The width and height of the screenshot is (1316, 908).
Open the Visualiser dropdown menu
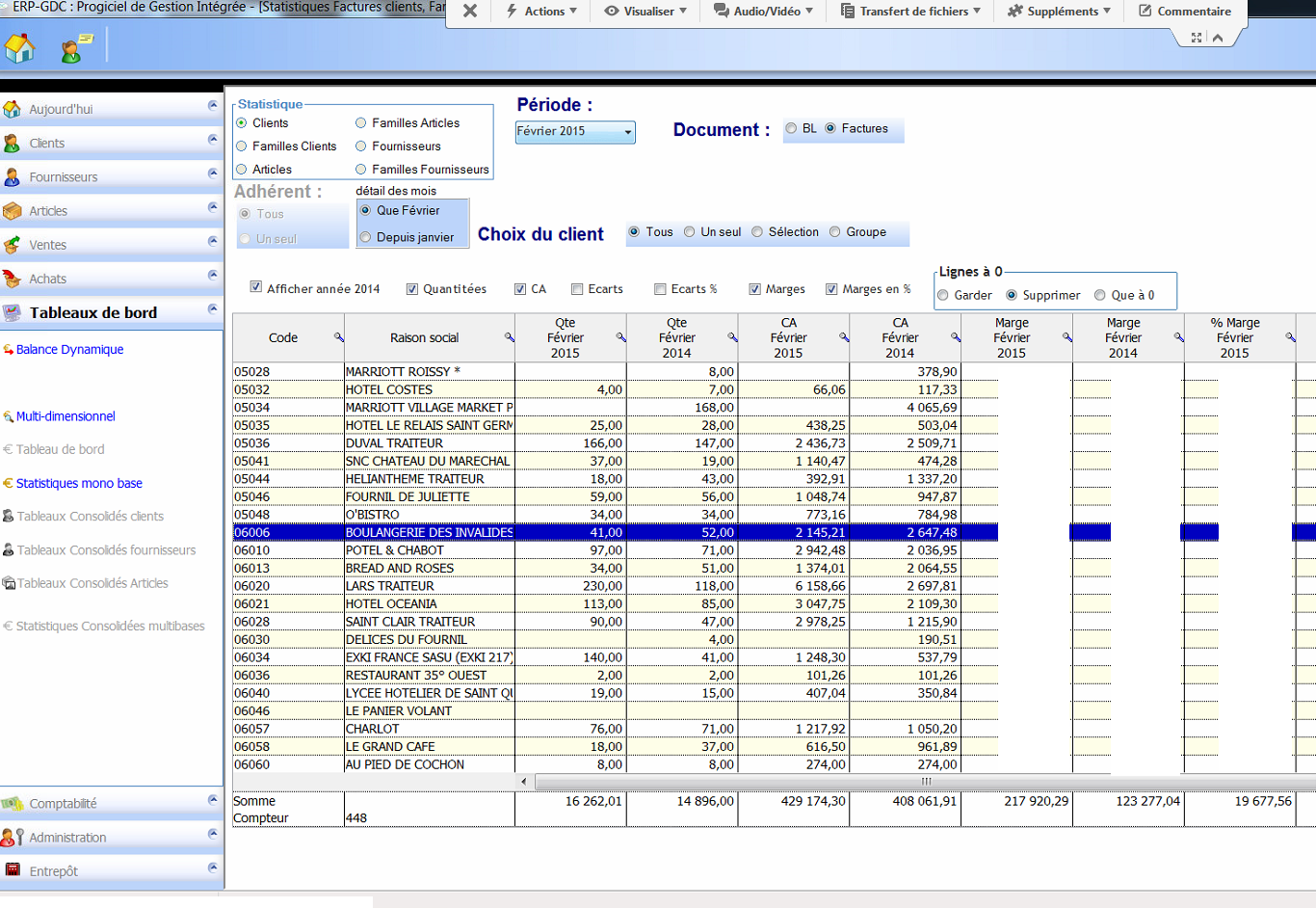[x=645, y=12]
